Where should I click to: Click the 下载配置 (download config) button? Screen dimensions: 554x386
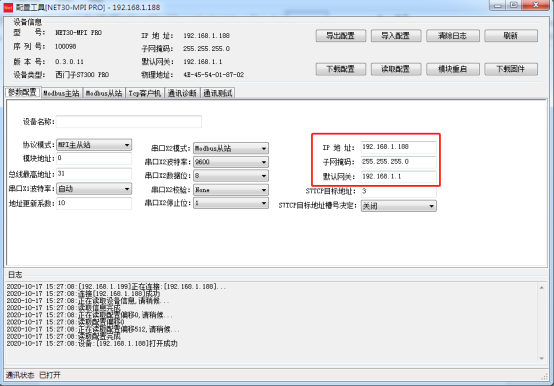341,69
